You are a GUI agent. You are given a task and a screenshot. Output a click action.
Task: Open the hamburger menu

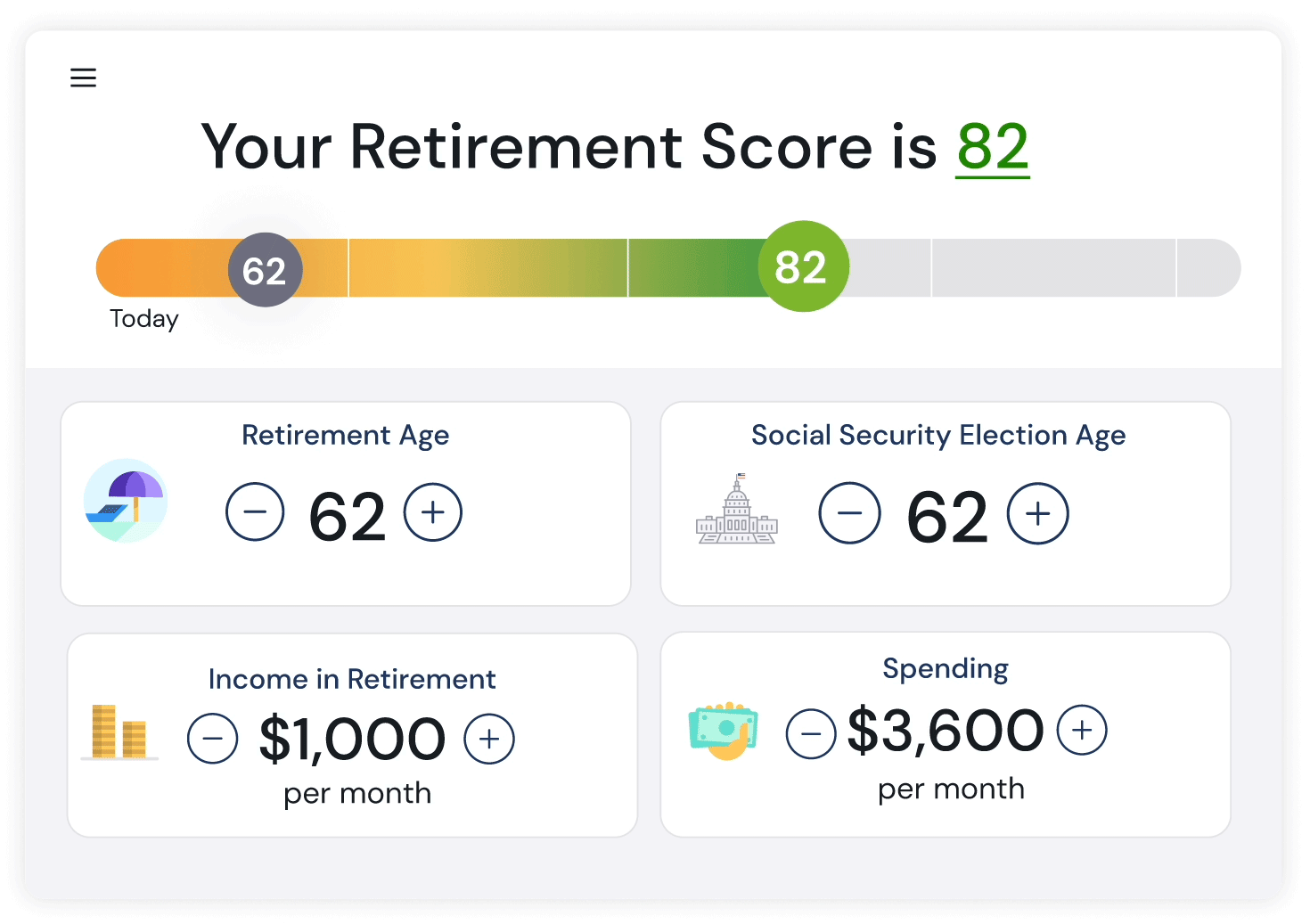[83, 78]
